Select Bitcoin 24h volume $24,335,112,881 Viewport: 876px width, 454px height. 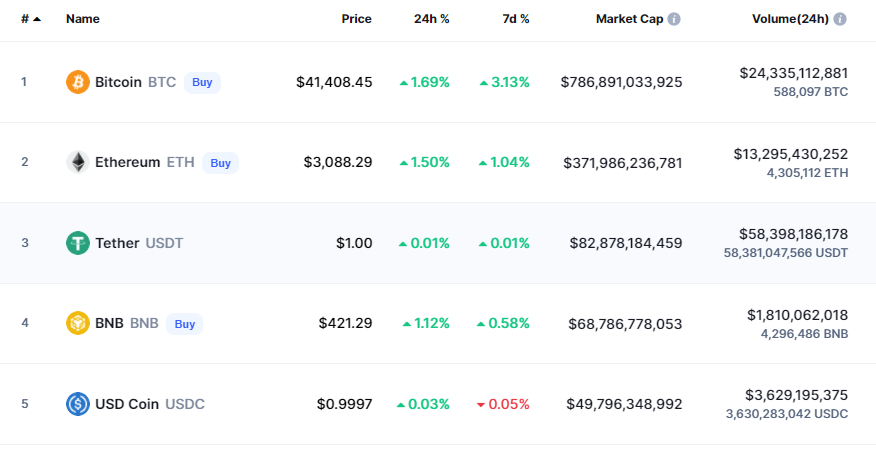pyautogui.click(x=793, y=73)
